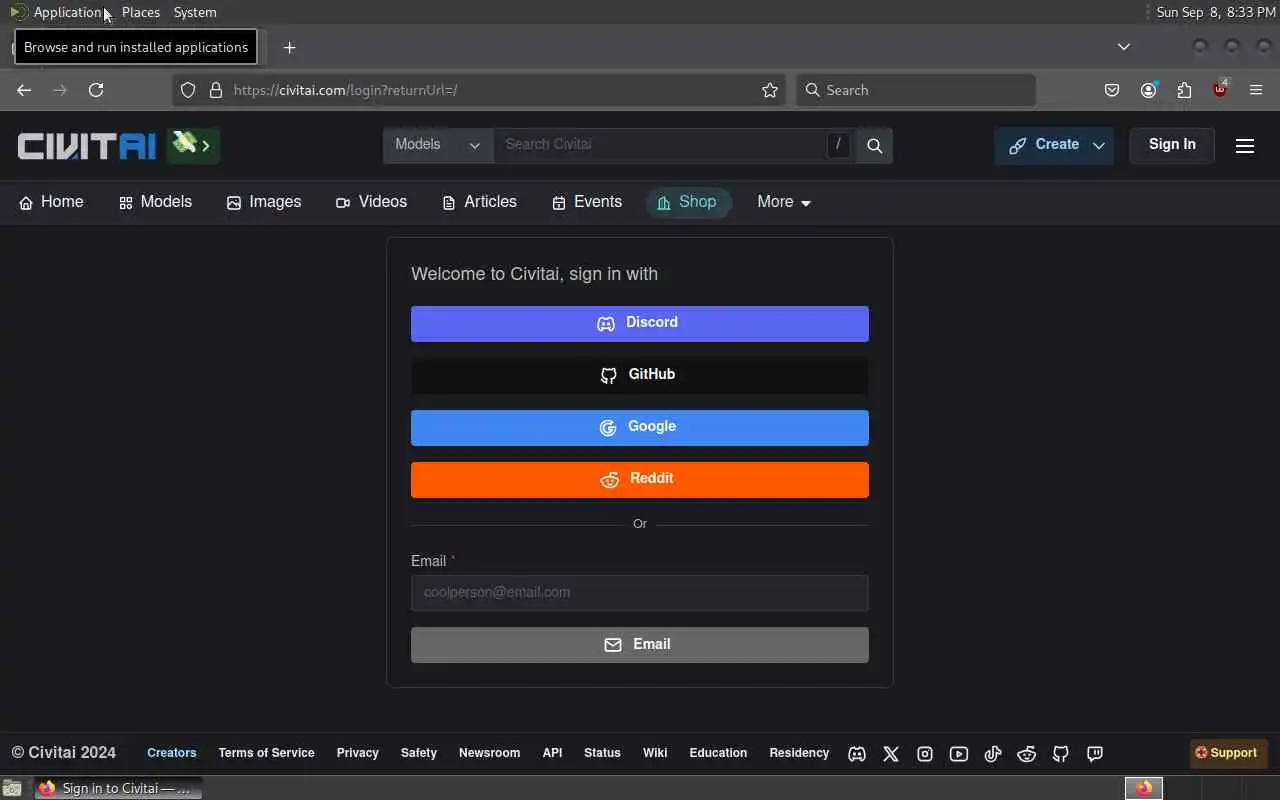Open the Events navigation tab

(587, 202)
